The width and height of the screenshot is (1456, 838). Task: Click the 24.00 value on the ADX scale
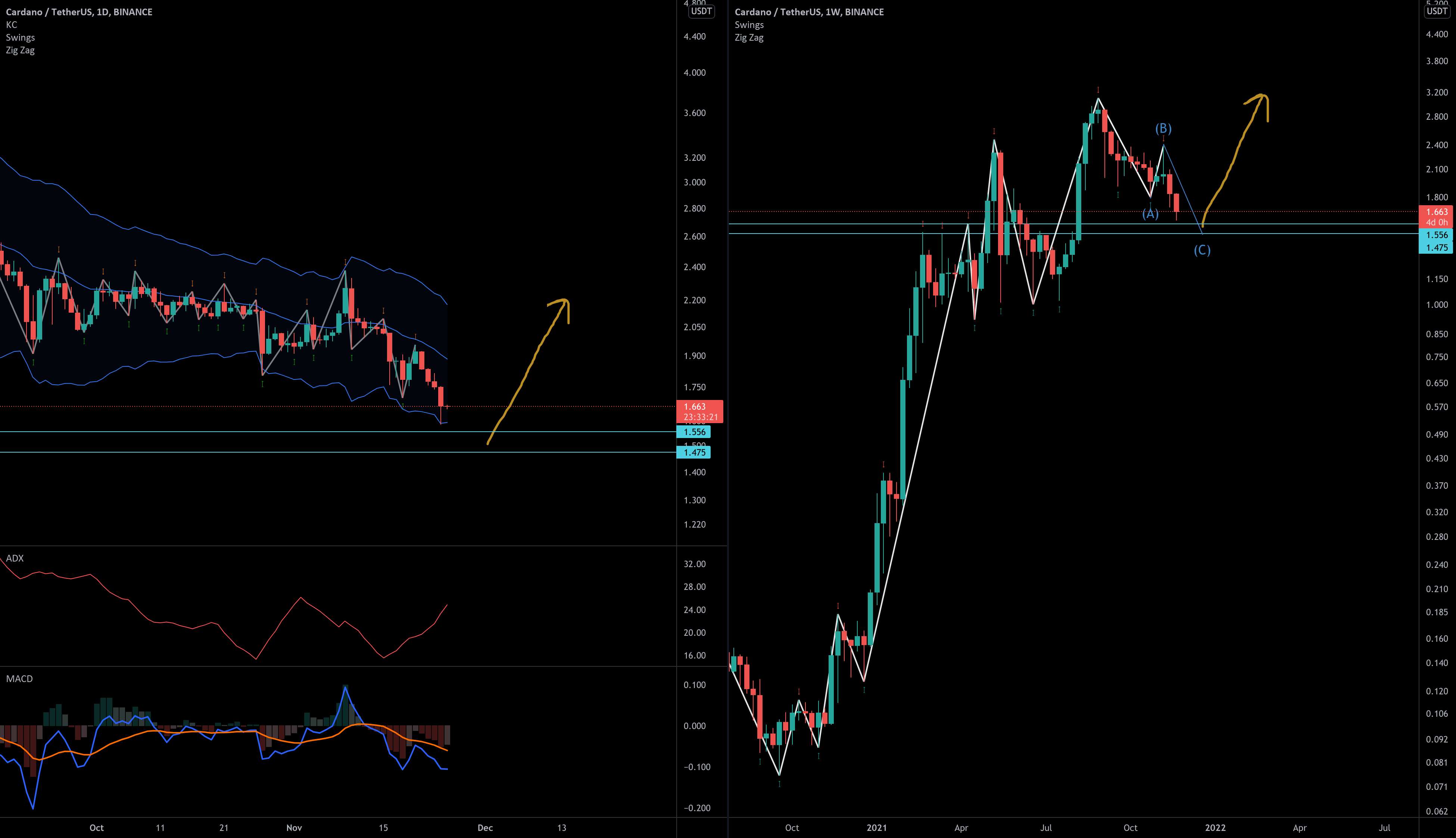[x=694, y=610]
